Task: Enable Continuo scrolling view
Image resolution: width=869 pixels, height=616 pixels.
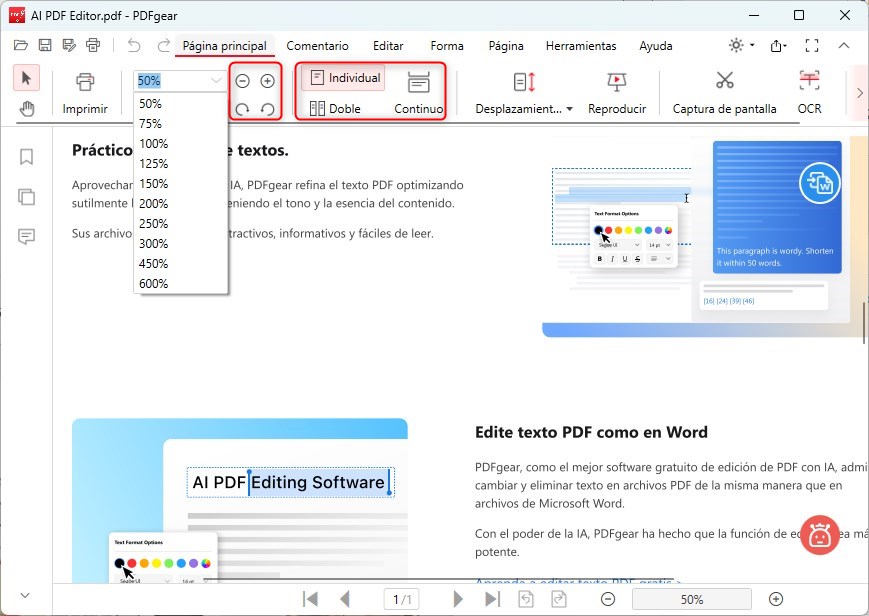Action: (x=418, y=93)
